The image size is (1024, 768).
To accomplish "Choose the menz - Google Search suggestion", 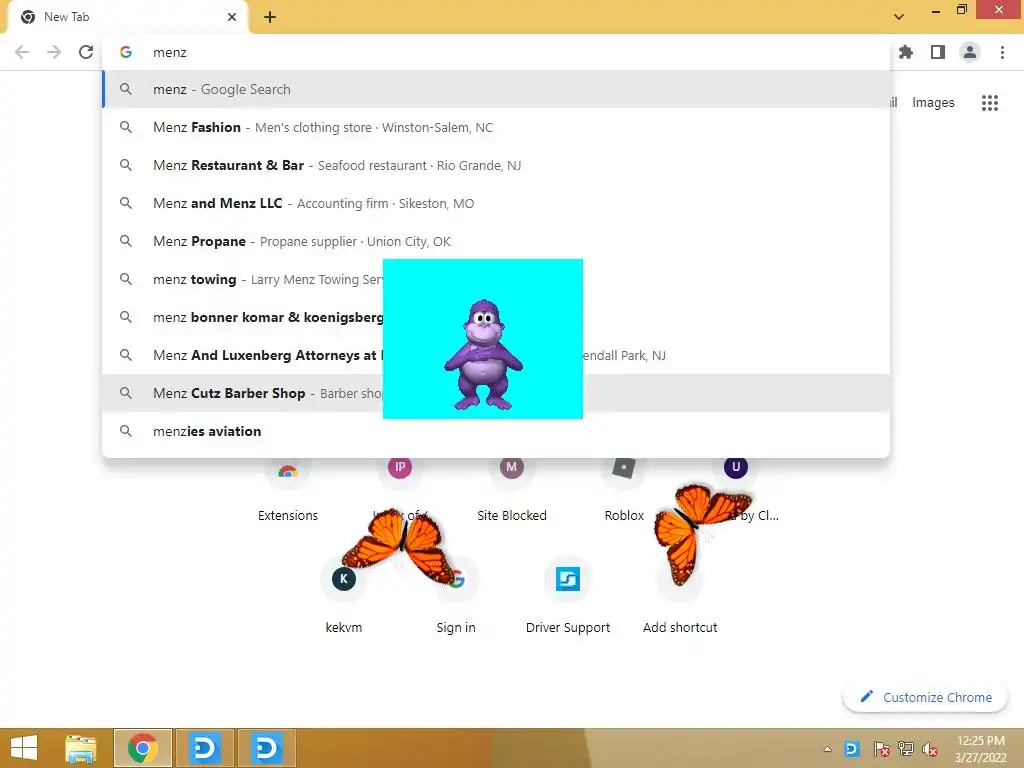I will tap(496, 89).
